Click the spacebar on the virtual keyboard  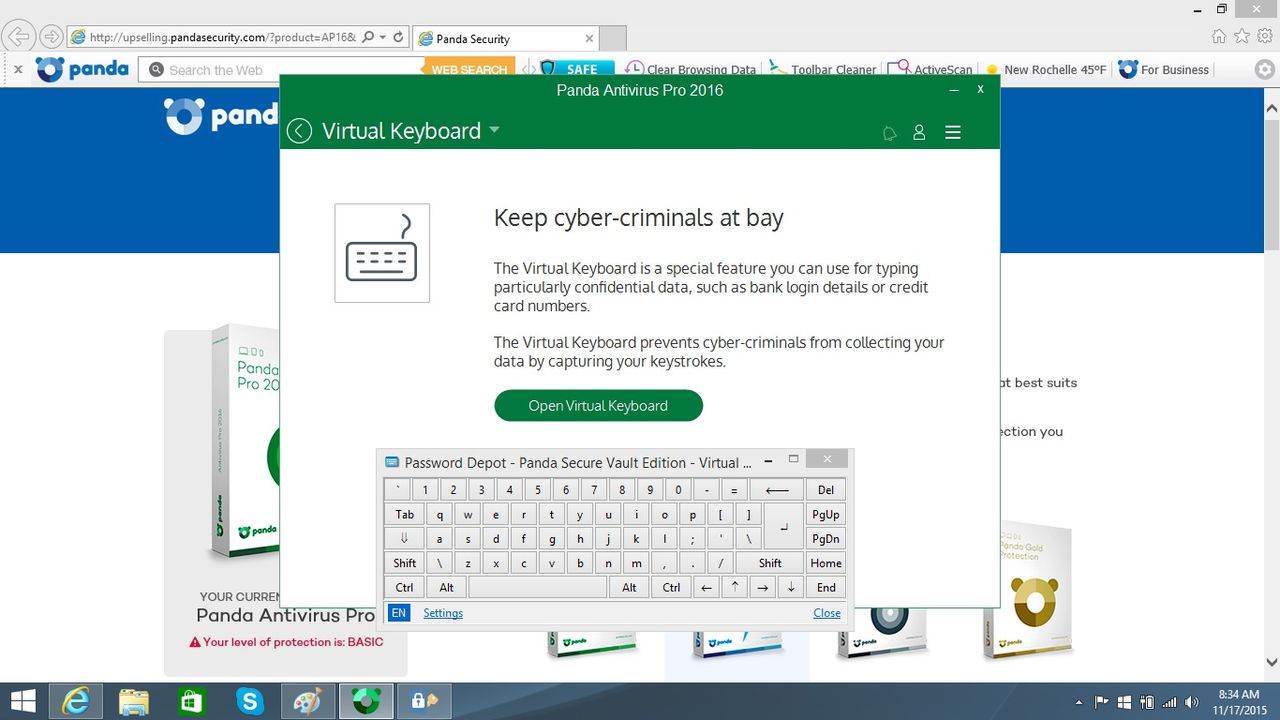(x=538, y=587)
